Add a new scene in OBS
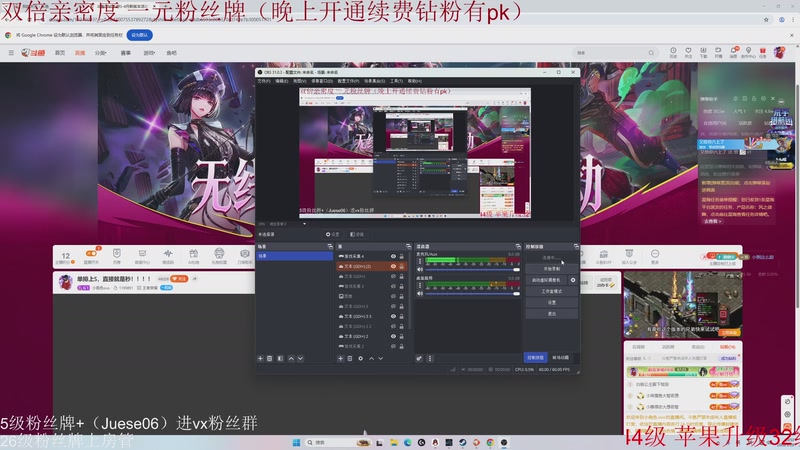The image size is (800, 450). [x=260, y=358]
